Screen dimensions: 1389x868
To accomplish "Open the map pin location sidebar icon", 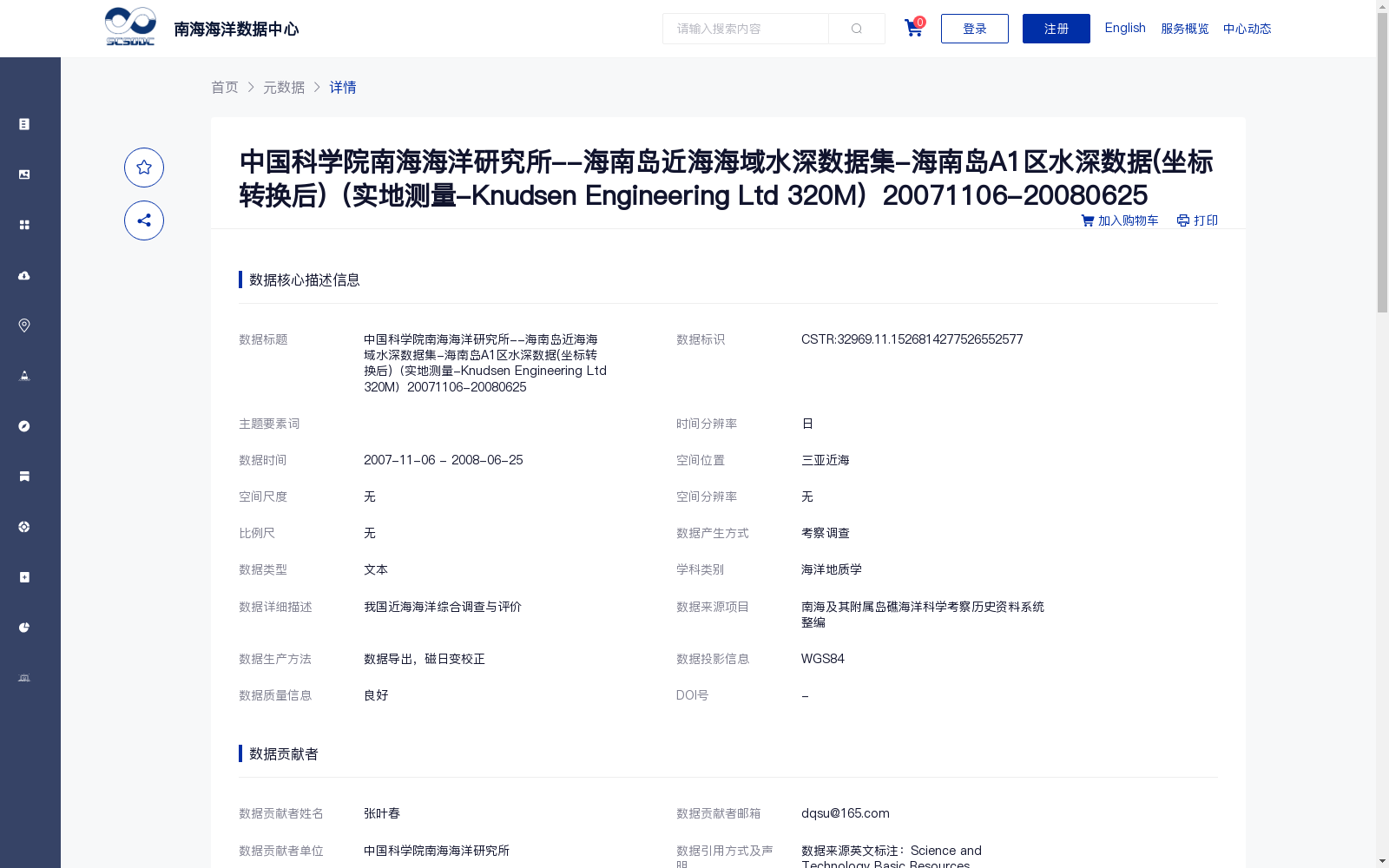I will (24, 325).
